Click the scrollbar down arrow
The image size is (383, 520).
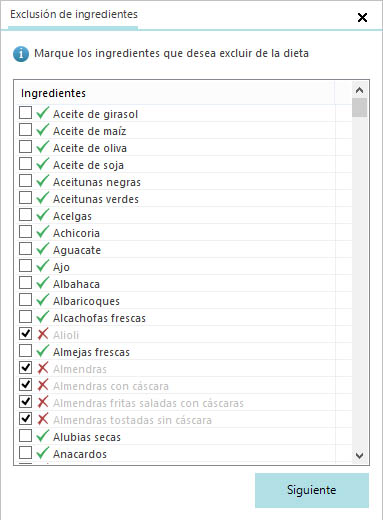pyautogui.click(x=359, y=455)
